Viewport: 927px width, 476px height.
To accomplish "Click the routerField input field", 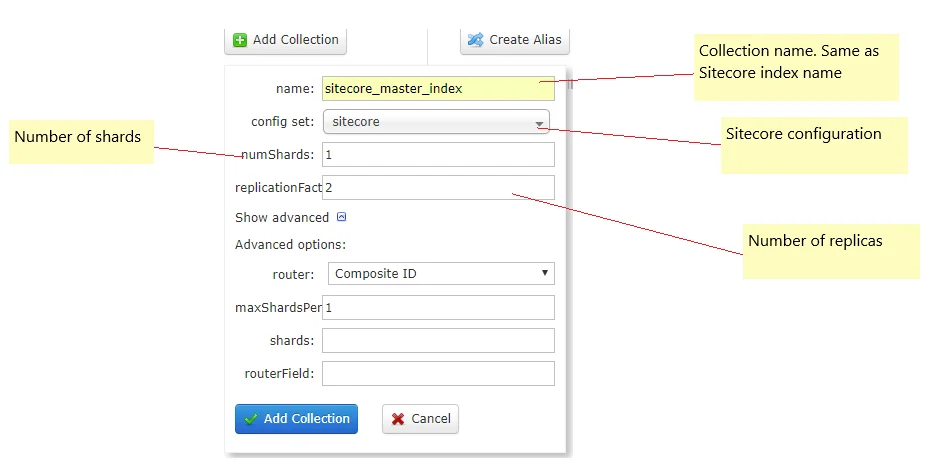I will tap(438, 374).
